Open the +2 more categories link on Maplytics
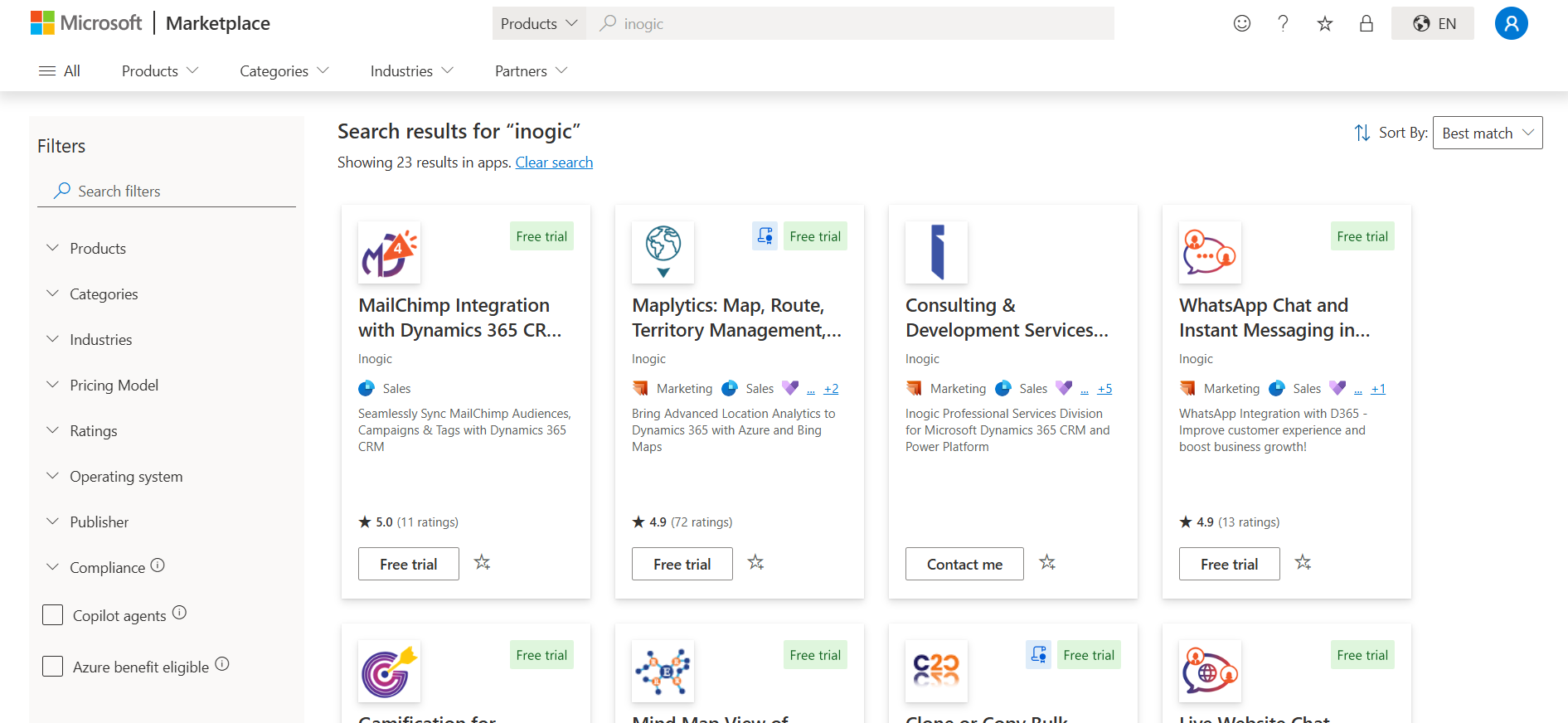The height and width of the screenshot is (723, 1568). click(831, 389)
